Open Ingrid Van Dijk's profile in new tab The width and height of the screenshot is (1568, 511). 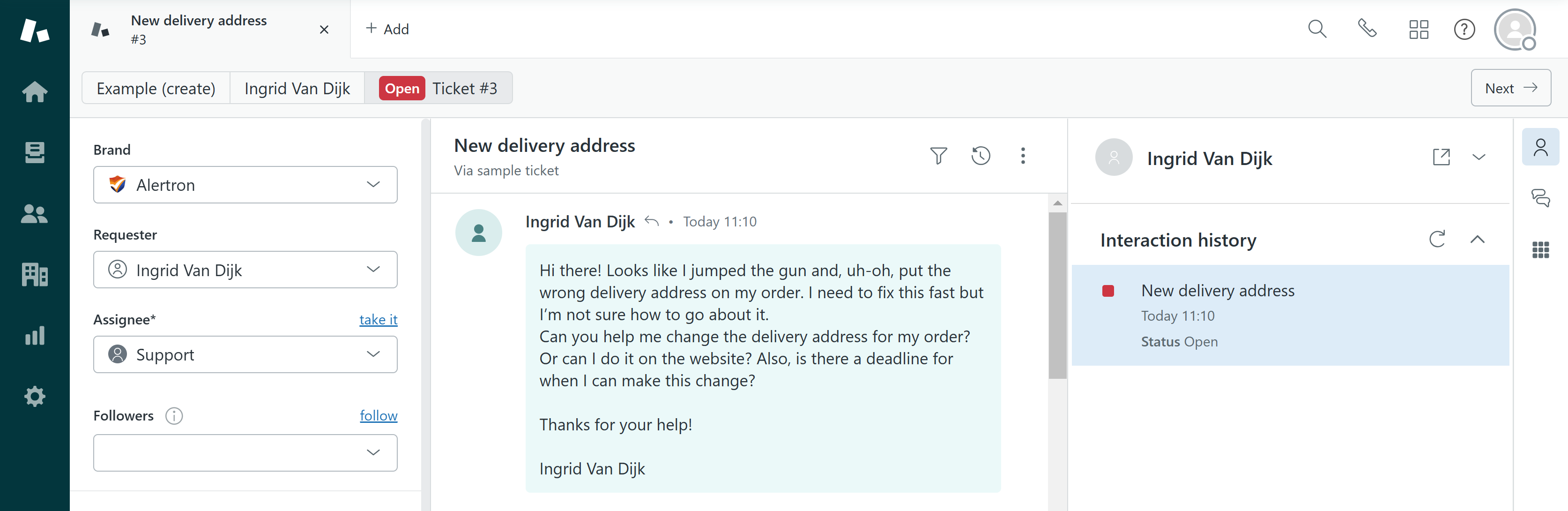(x=1441, y=157)
